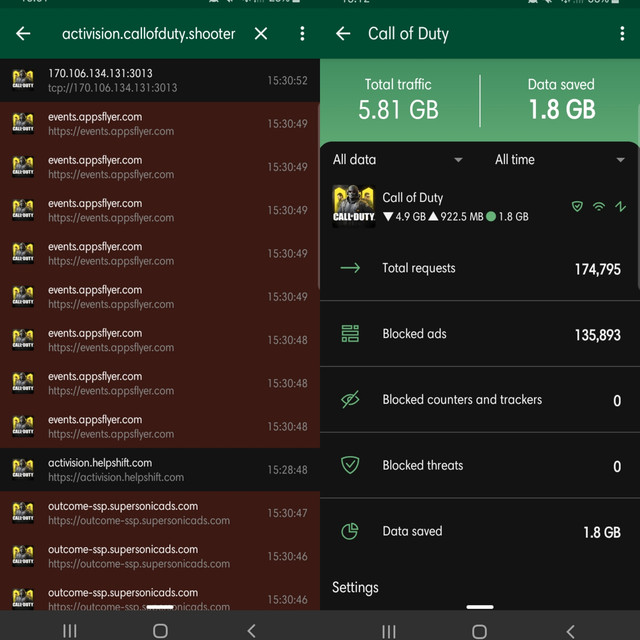Screen dimensions: 640x640
Task: Open request 170.106.134.131:3013 at 15:30:52
Action: pos(160,80)
